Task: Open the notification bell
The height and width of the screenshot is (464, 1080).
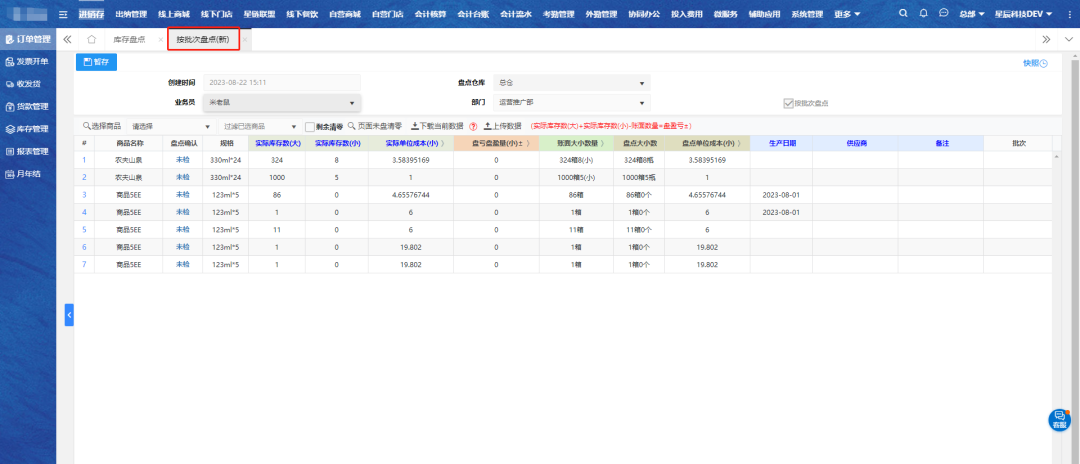Action: point(923,13)
